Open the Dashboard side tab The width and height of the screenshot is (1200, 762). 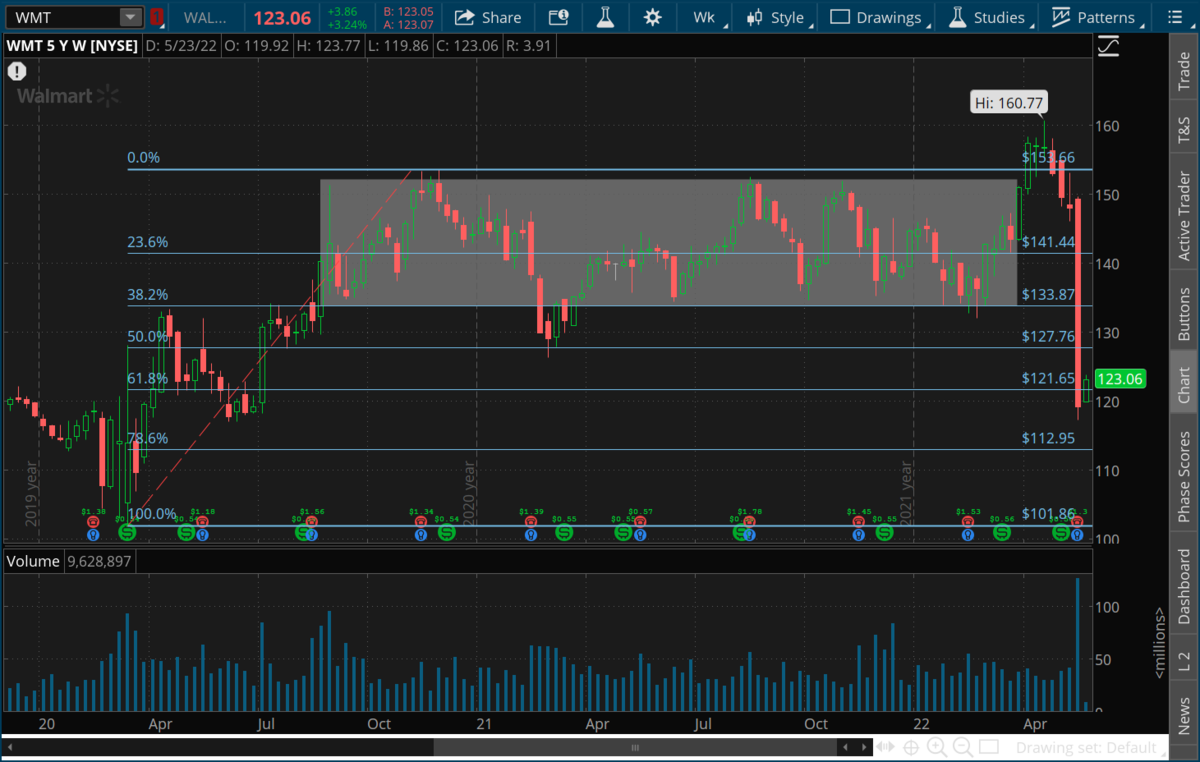tap(1184, 586)
